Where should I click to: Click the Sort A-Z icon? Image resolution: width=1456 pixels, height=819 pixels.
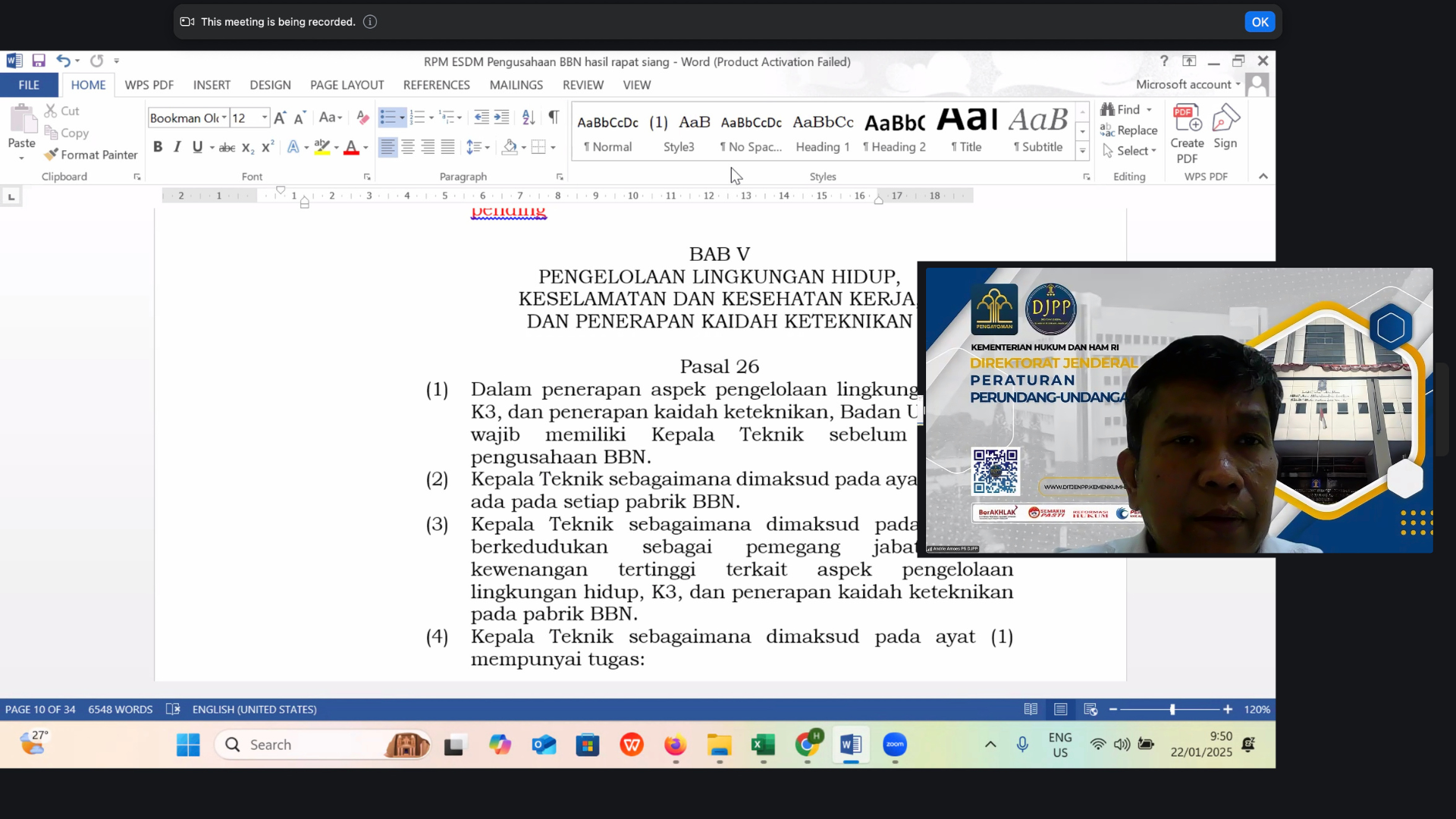point(529,118)
